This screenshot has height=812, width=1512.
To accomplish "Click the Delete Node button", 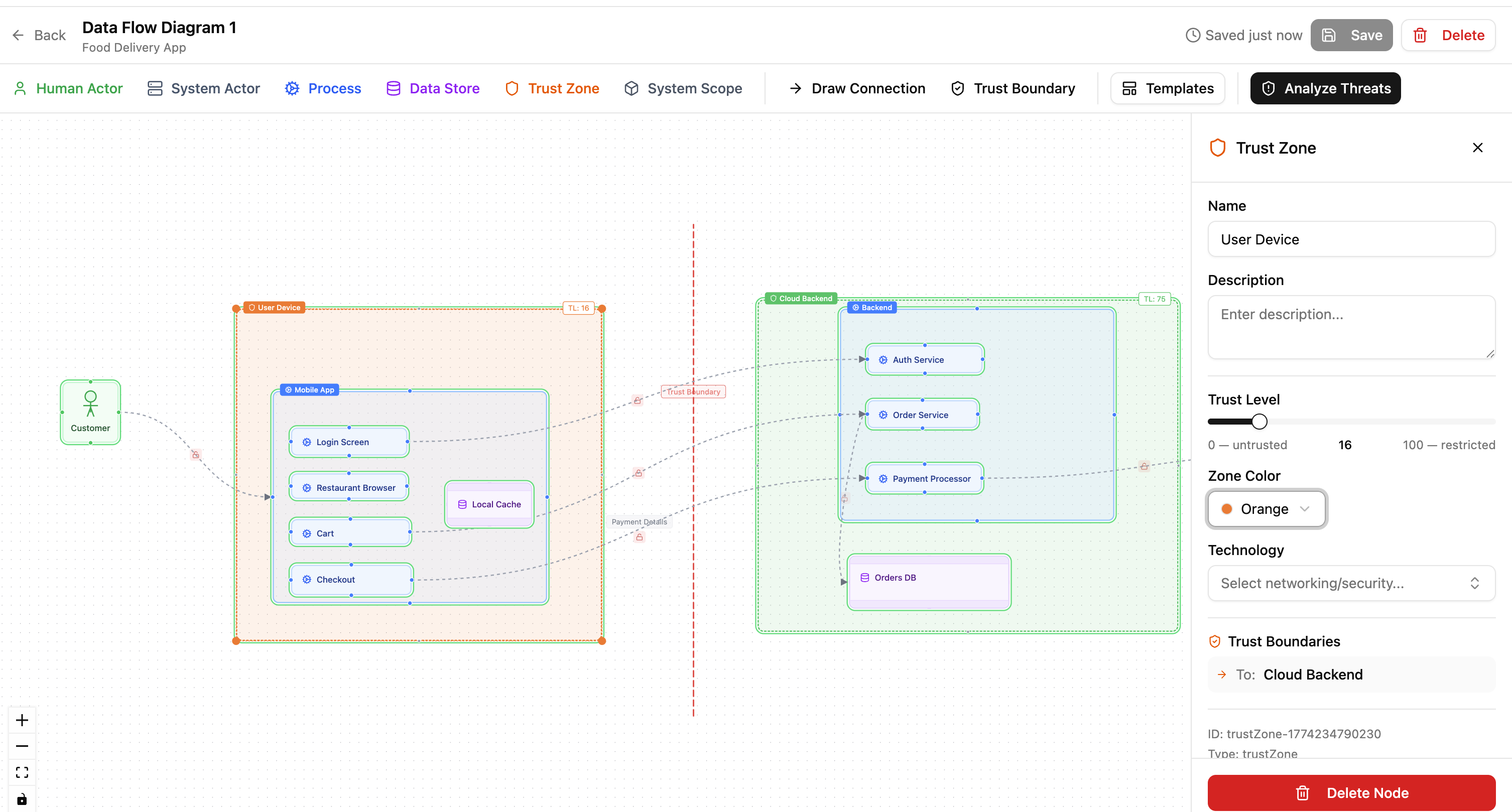I will point(1350,792).
